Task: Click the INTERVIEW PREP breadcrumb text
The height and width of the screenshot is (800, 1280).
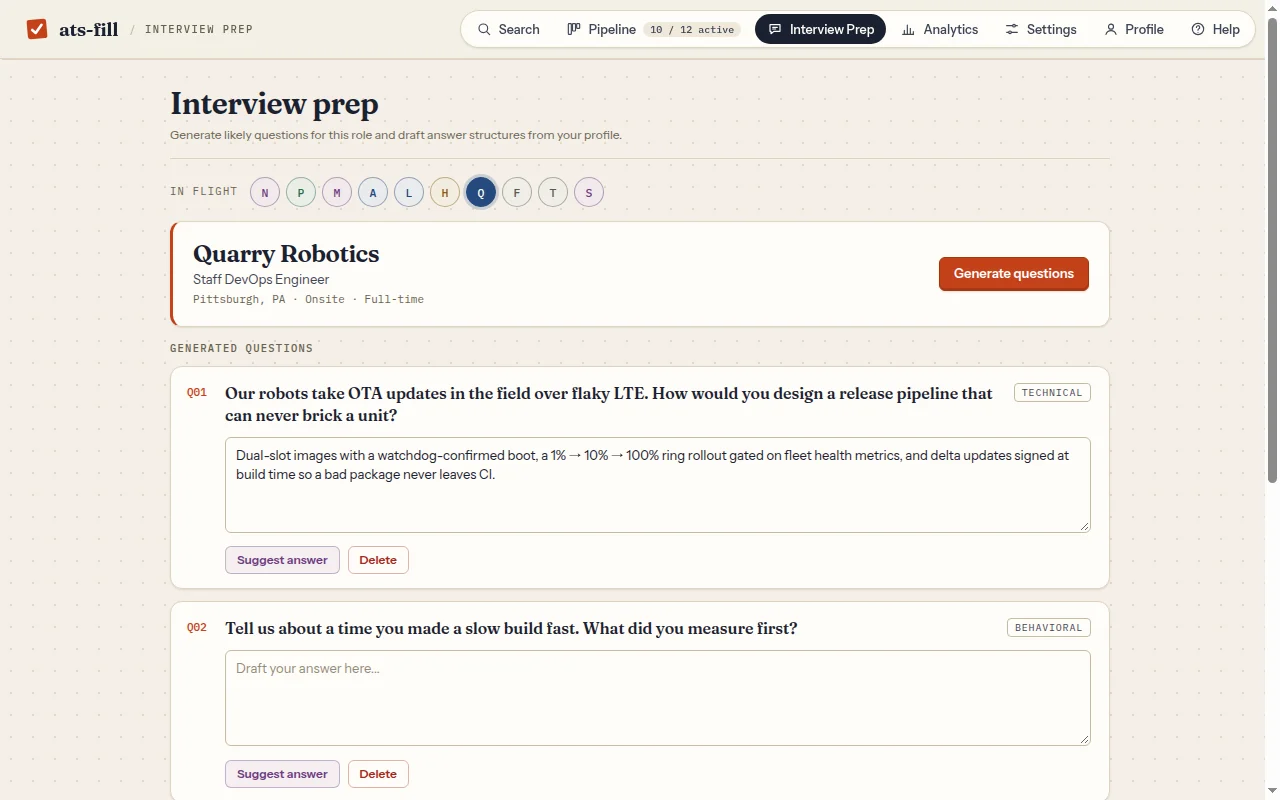Action: (x=199, y=29)
